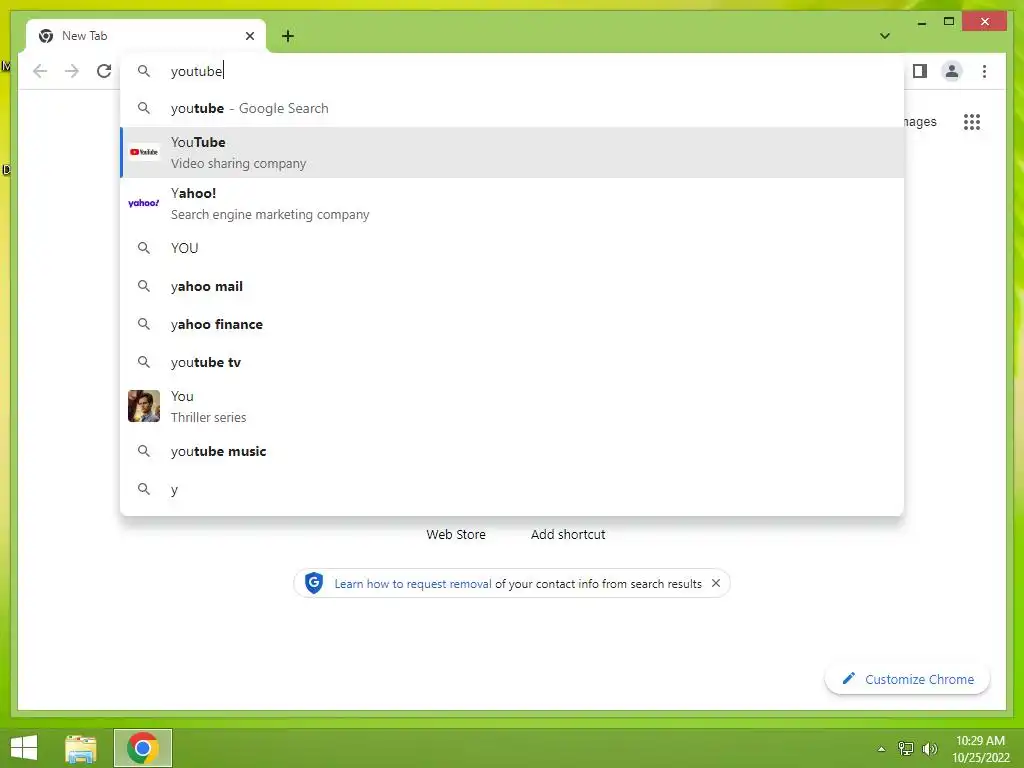Screen dimensions: 1024x768
Task: Pick the 'youtube tv' suggestion
Action: (512, 362)
